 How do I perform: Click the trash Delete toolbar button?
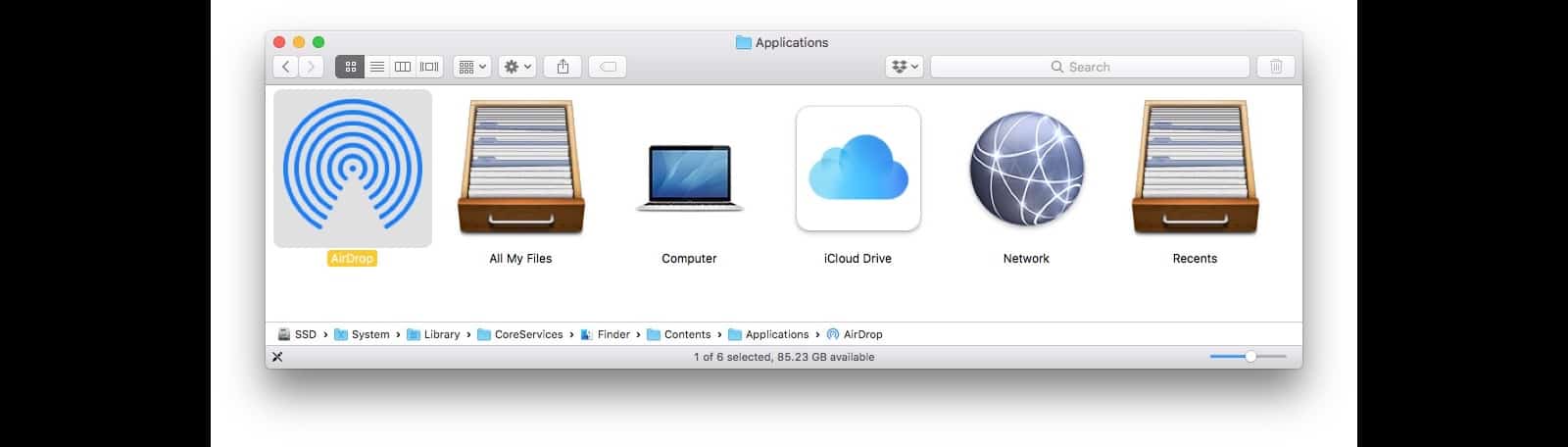point(1276,67)
